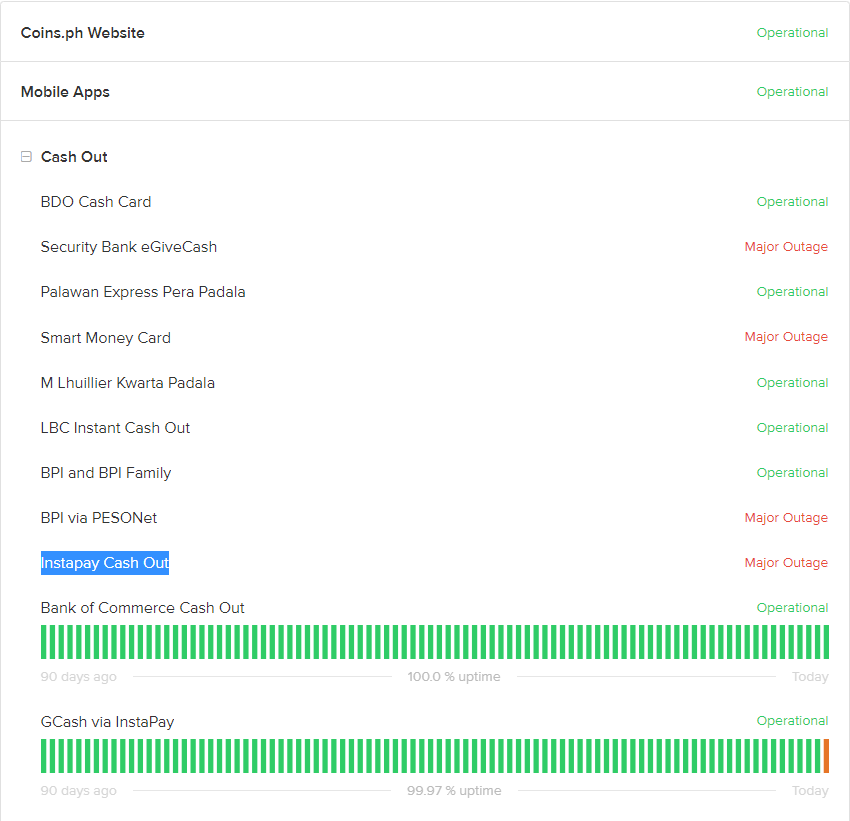Image resolution: width=850 pixels, height=821 pixels.
Task: Click the Smart Money Card label
Action: click(x=106, y=338)
